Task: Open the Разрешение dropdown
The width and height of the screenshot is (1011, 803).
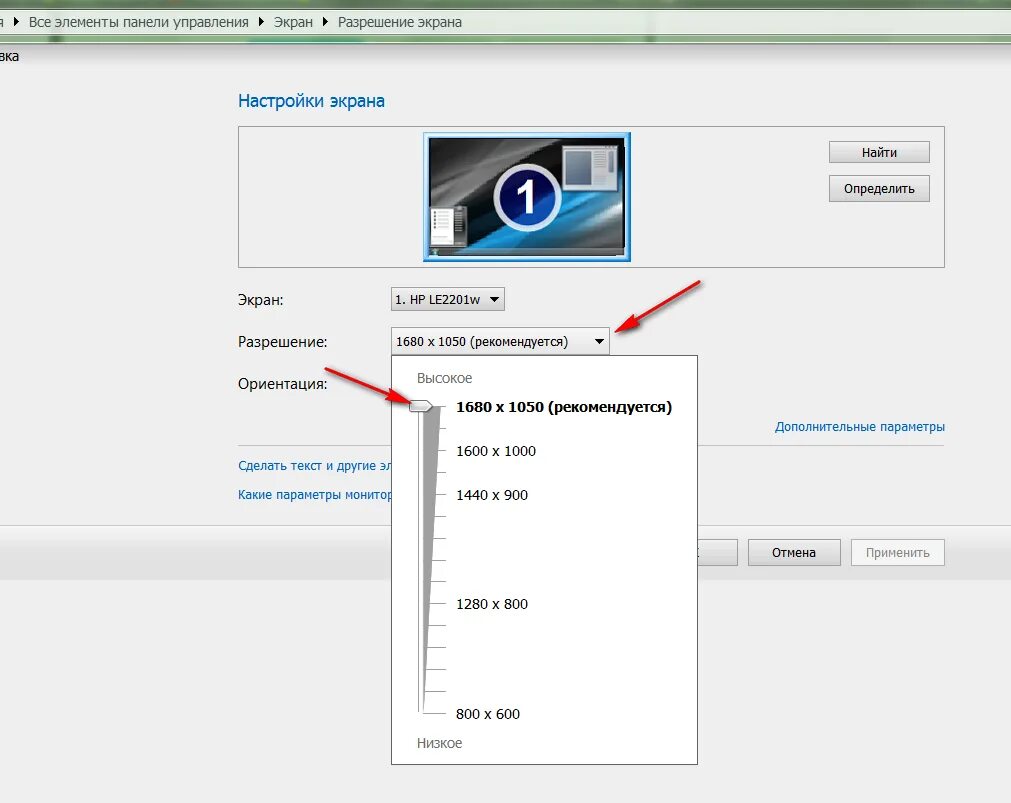Action: pyautogui.click(x=500, y=341)
